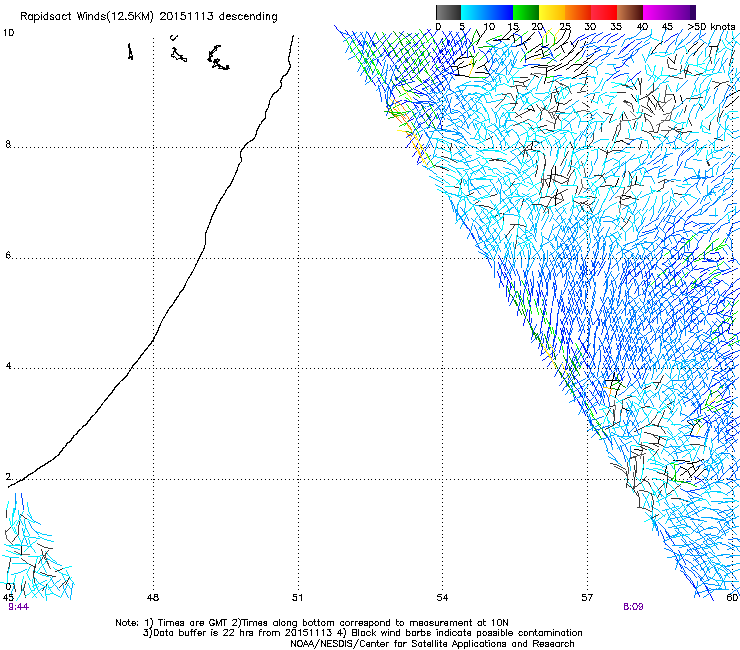
Task: Click the red 30-35 knots legend segment
Action: coord(604,12)
